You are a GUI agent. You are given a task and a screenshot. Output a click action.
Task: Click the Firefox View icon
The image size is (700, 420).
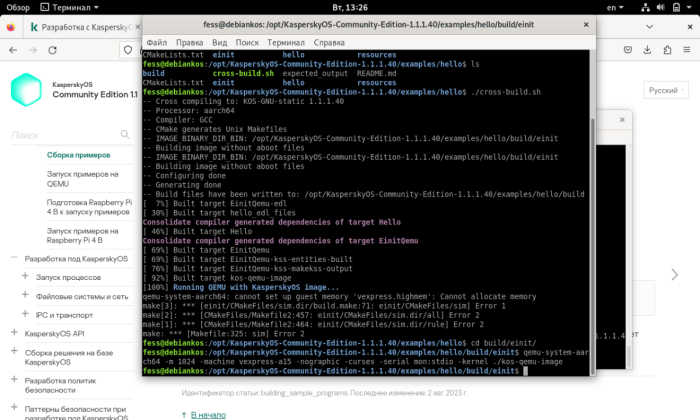[x=11, y=27]
